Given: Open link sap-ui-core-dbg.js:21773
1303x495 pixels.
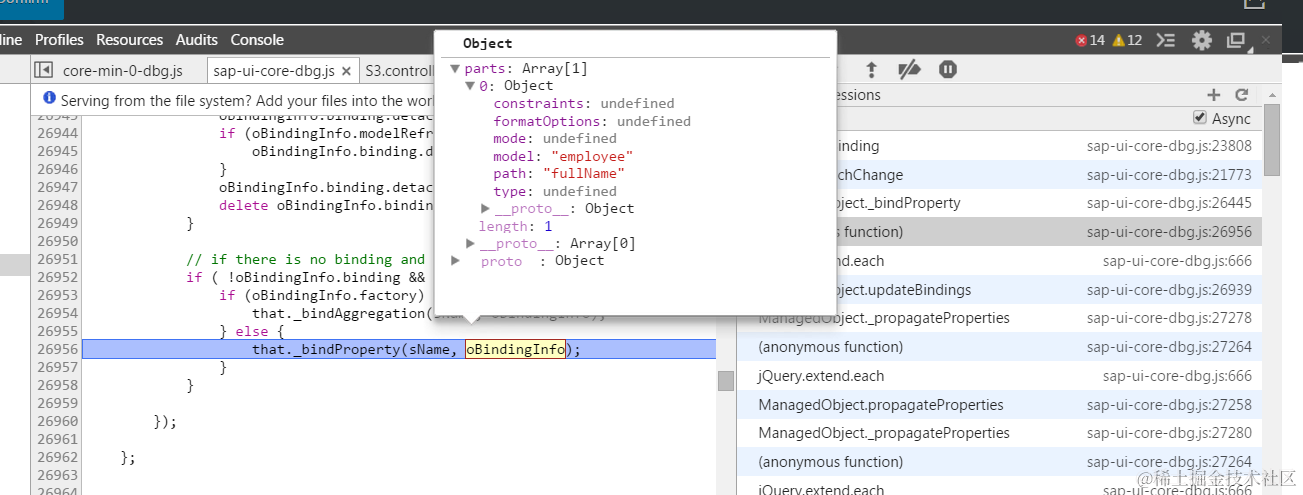Looking at the screenshot, I should click(x=1169, y=174).
